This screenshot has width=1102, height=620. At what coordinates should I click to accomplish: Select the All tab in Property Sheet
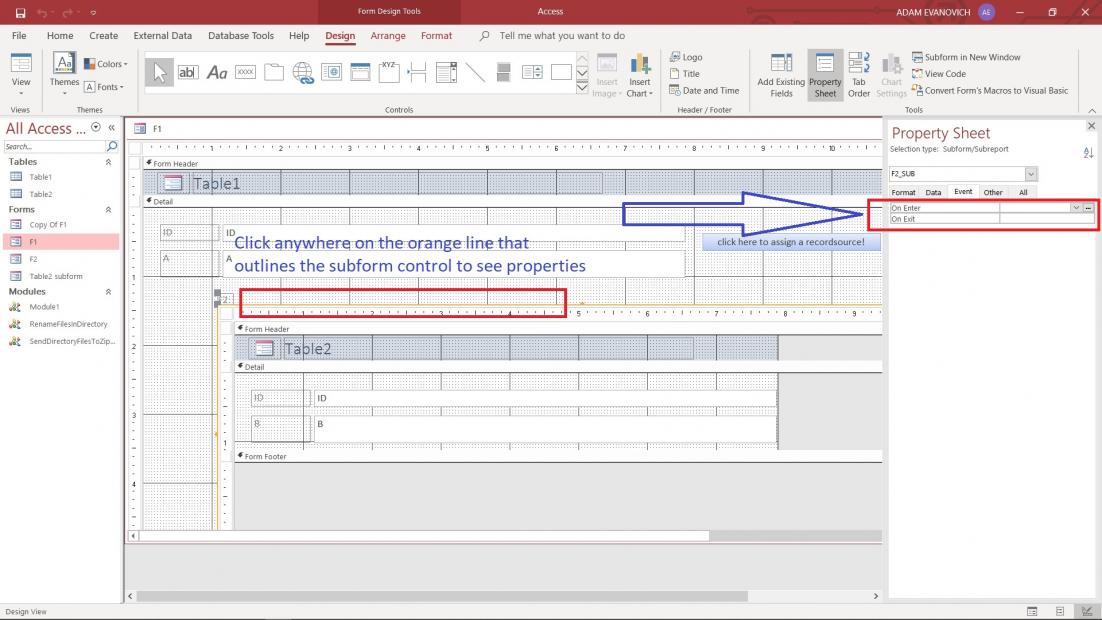tap(1023, 193)
